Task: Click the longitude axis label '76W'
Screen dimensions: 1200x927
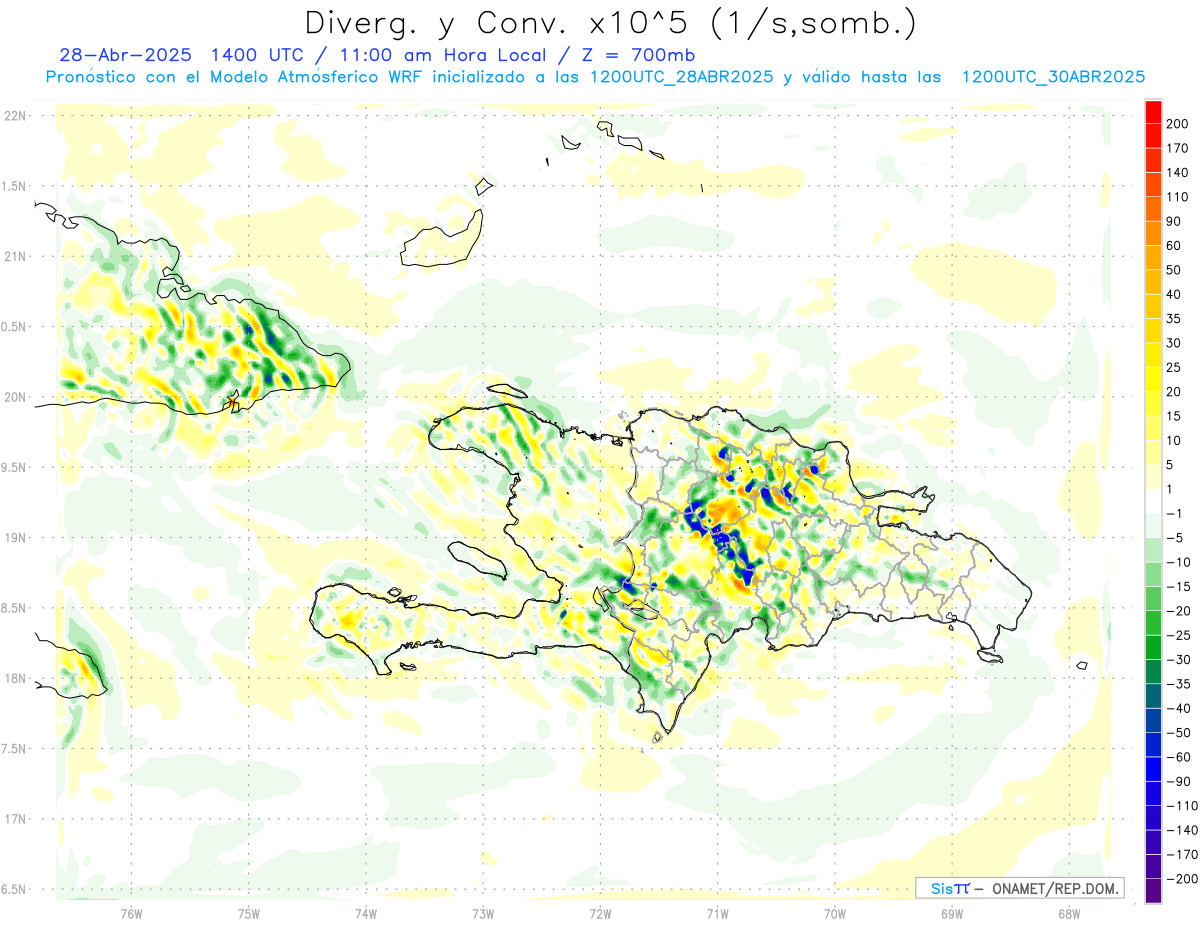Action: pos(131,913)
